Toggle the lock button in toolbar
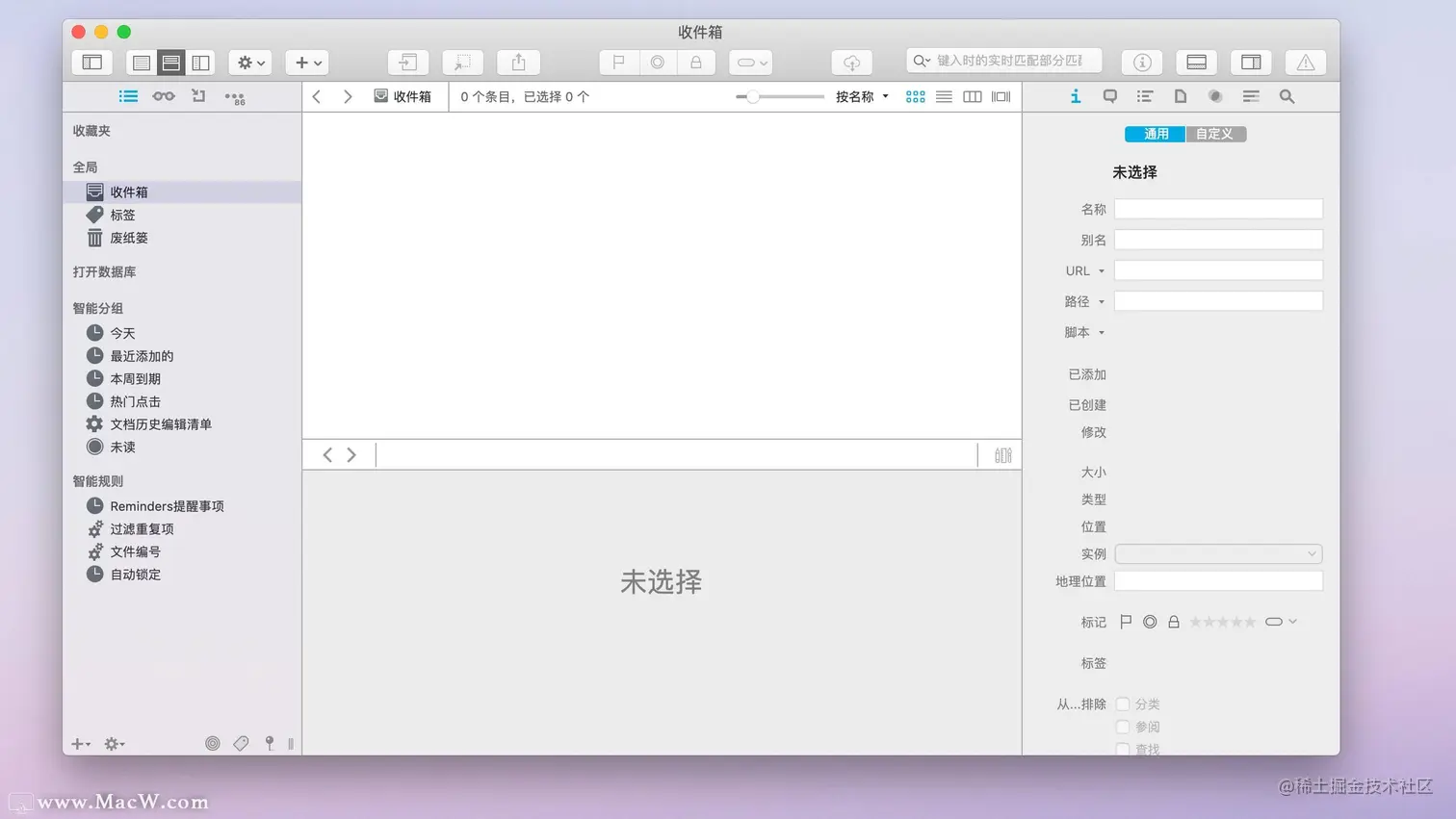The height and width of the screenshot is (819, 1456). tap(696, 63)
